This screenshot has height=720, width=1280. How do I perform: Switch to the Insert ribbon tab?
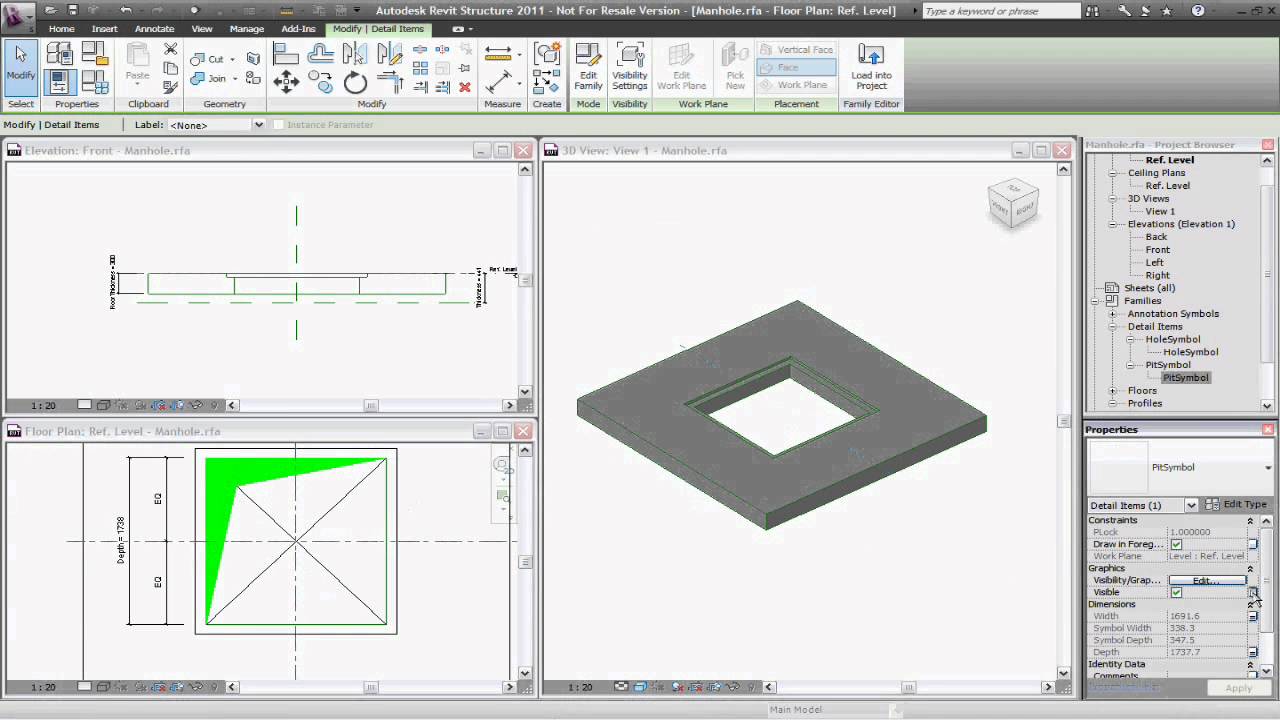[x=104, y=29]
